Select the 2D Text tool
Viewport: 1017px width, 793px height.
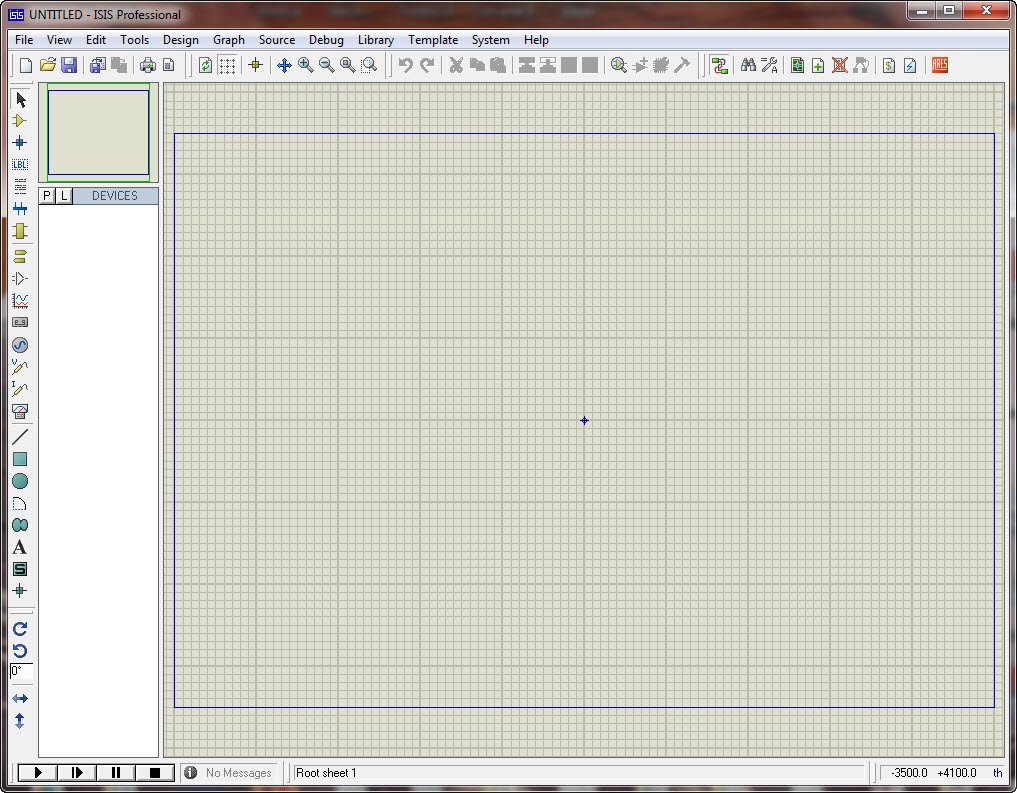click(x=20, y=547)
